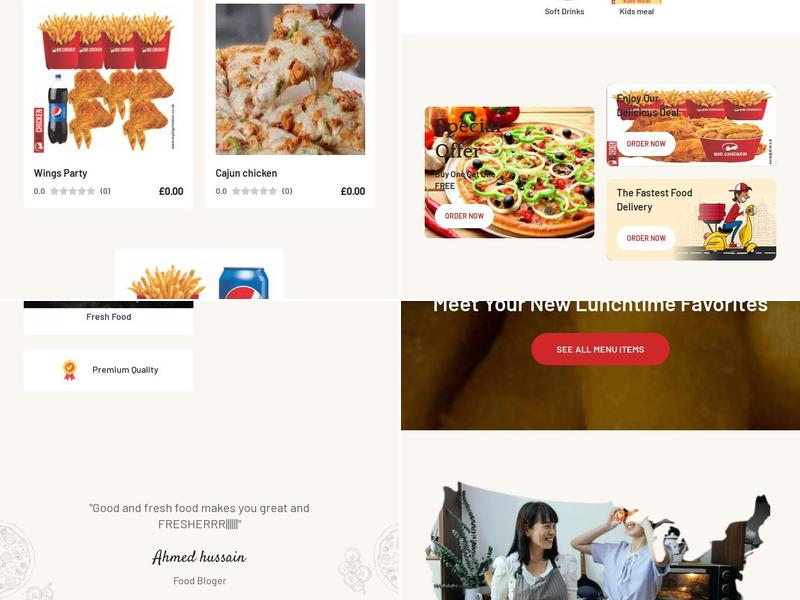Viewport: 800px width, 600px height.
Task: Select the Premium Quality feature card
Action: 109,370
